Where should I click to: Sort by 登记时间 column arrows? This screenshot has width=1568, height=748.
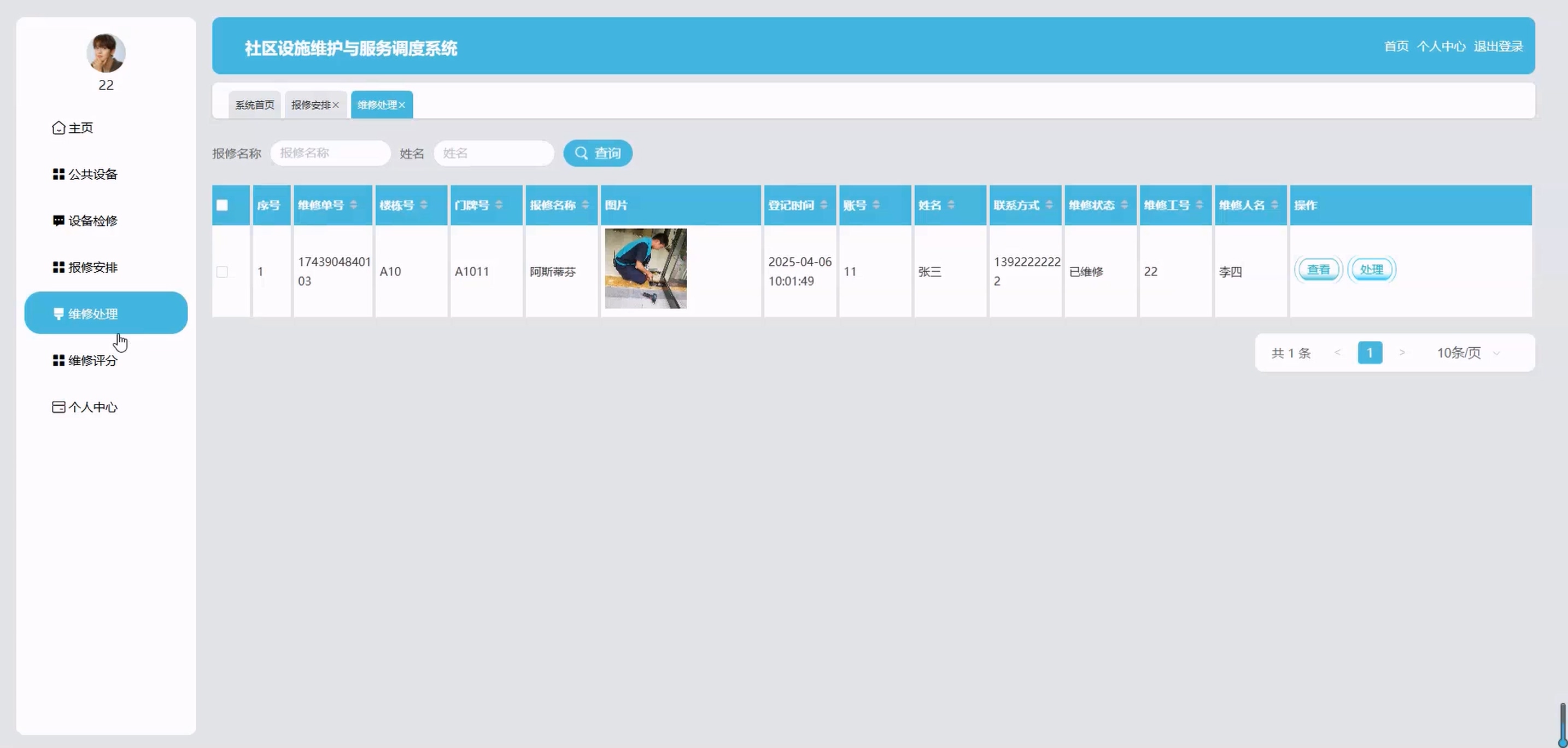click(x=823, y=205)
